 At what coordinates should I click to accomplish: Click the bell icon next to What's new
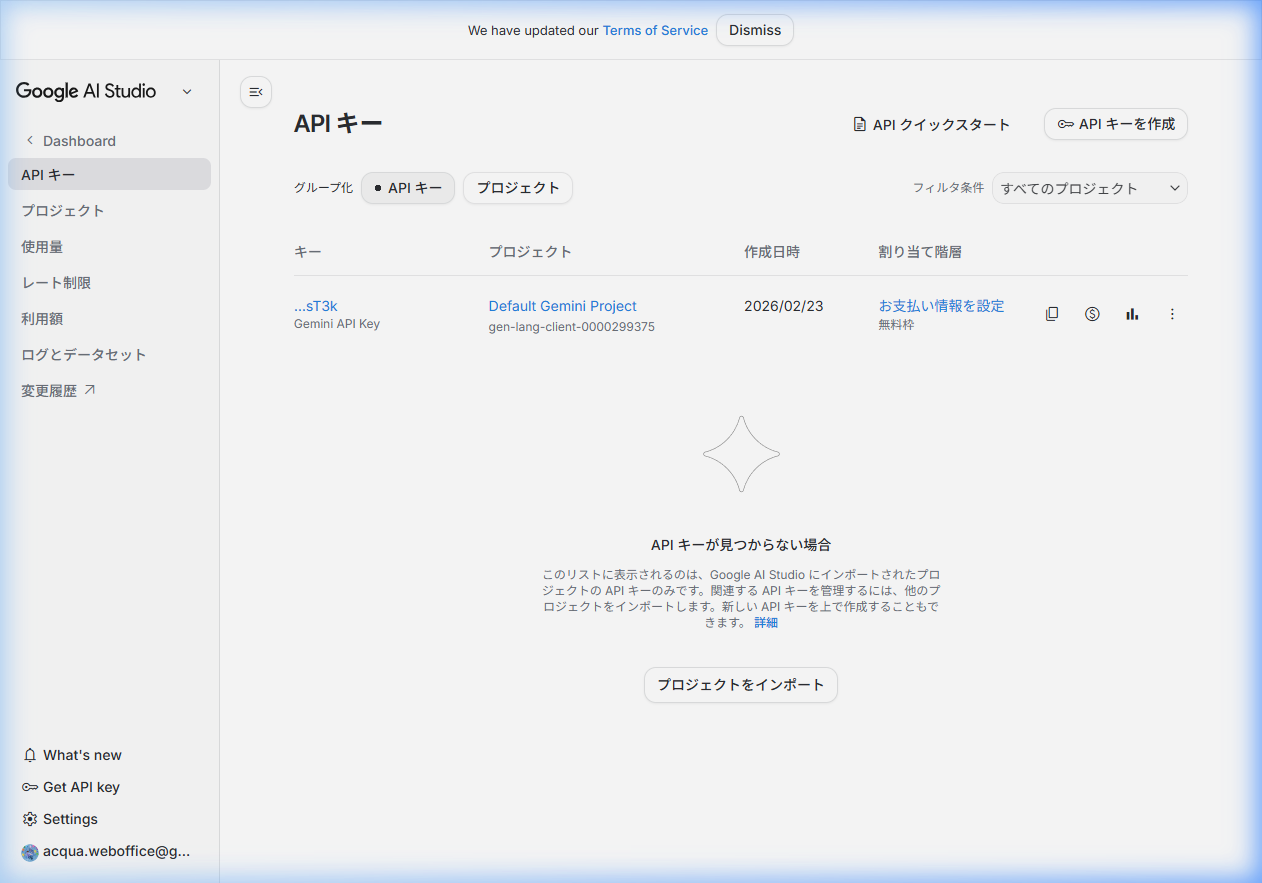point(30,755)
